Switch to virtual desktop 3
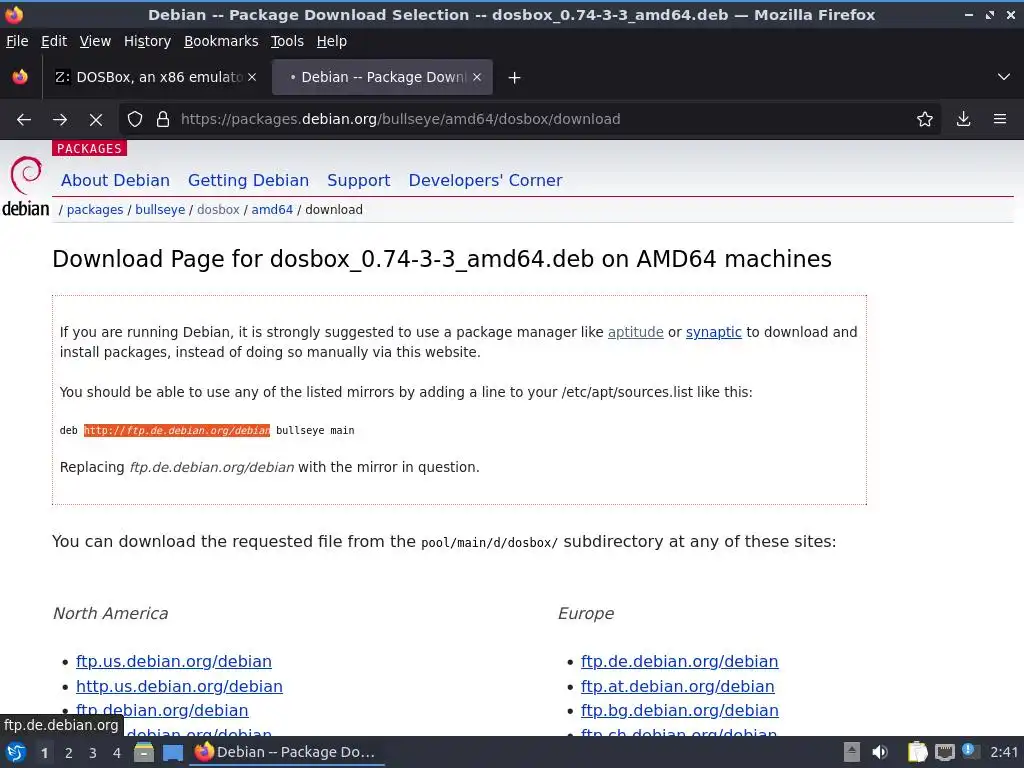Image resolution: width=1024 pixels, height=768 pixels. tap(93, 753)
